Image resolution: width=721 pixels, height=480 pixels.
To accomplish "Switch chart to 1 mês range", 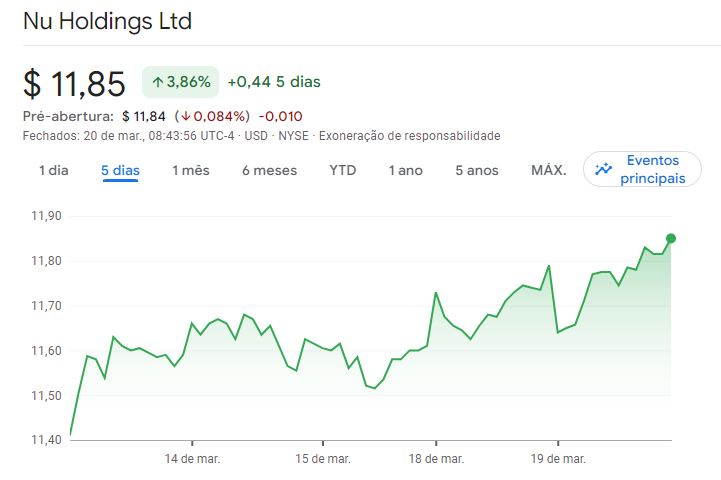I will [x=191, y=171].
